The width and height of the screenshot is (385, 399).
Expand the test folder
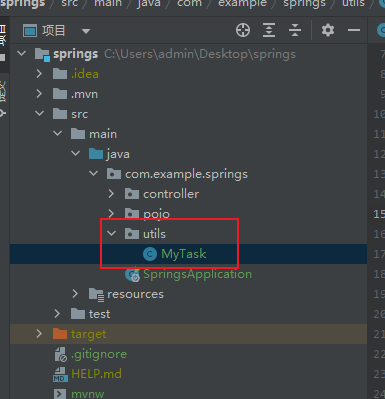pos(57,314)
